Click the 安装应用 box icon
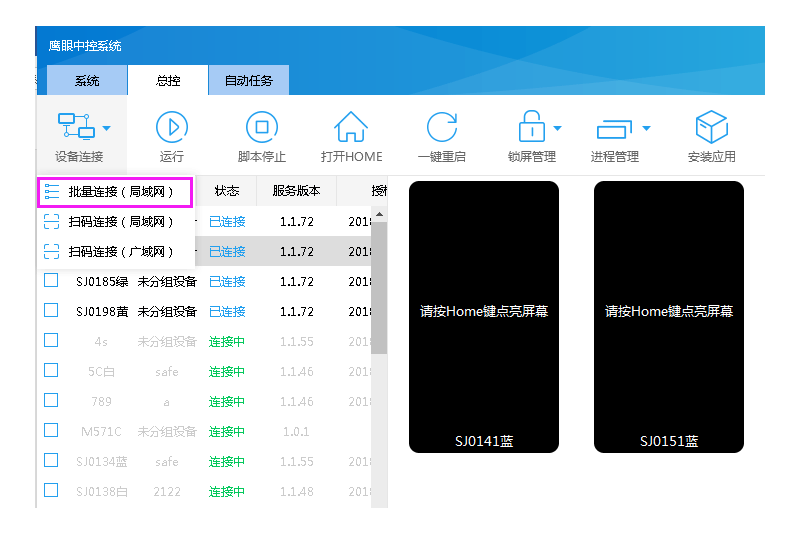 tap(711, 127)
